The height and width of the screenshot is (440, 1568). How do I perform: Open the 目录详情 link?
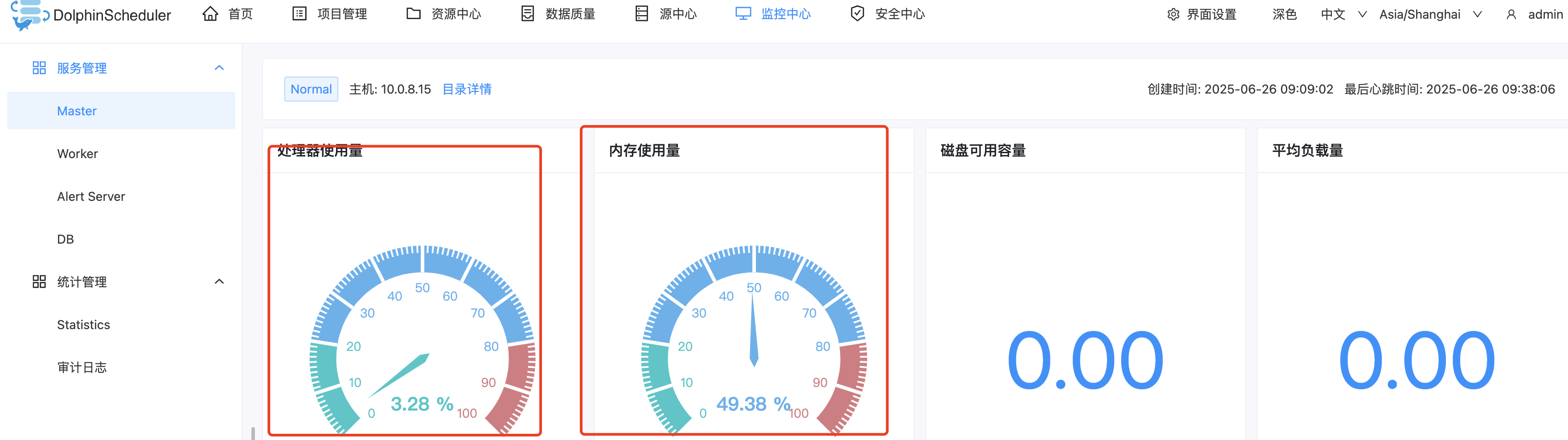pos(466,90)
